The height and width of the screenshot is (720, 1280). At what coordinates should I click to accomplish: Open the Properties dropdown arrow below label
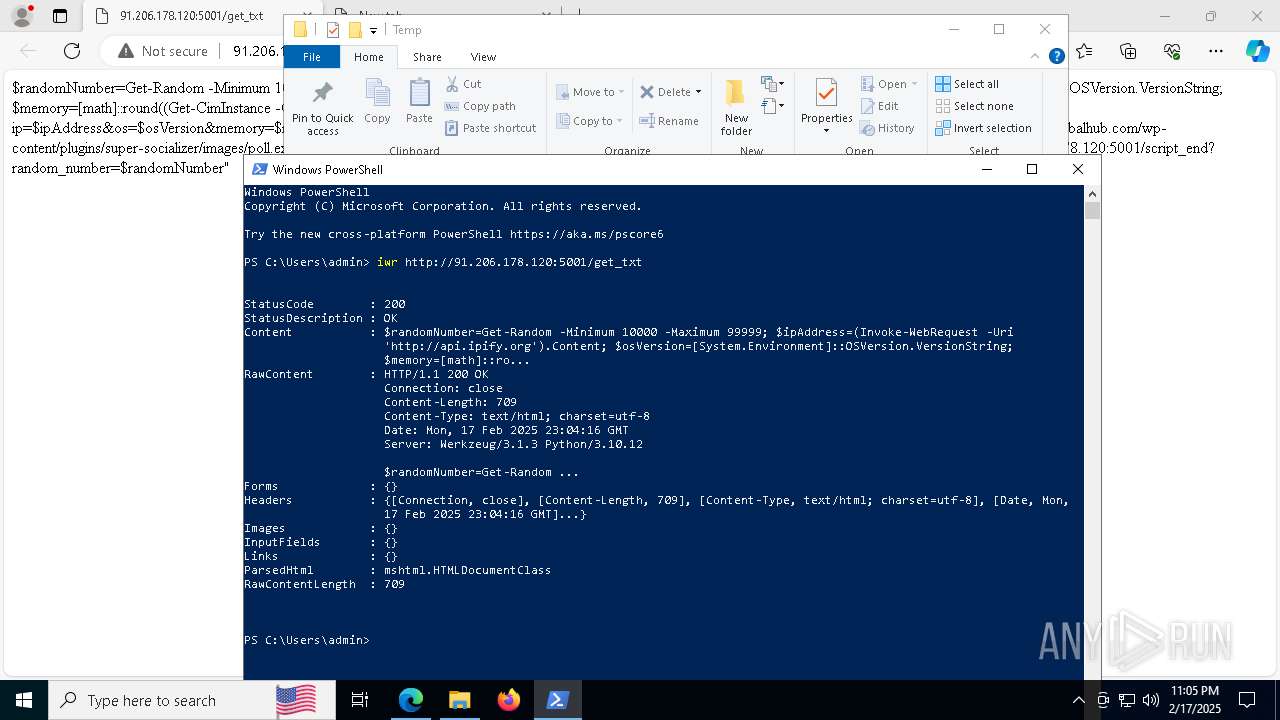click(826, 131)
